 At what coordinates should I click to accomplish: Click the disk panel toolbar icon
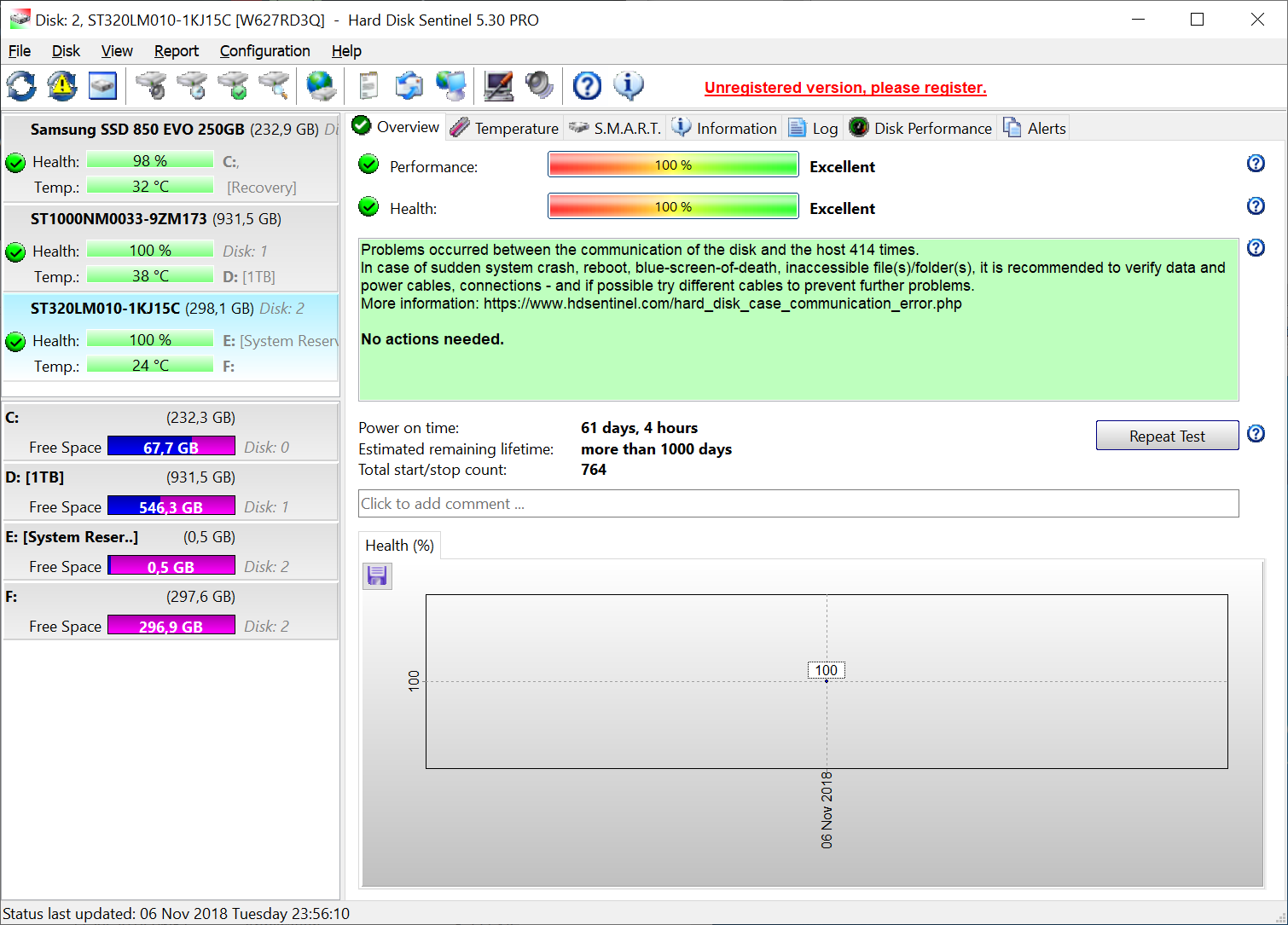pos(102,85)
